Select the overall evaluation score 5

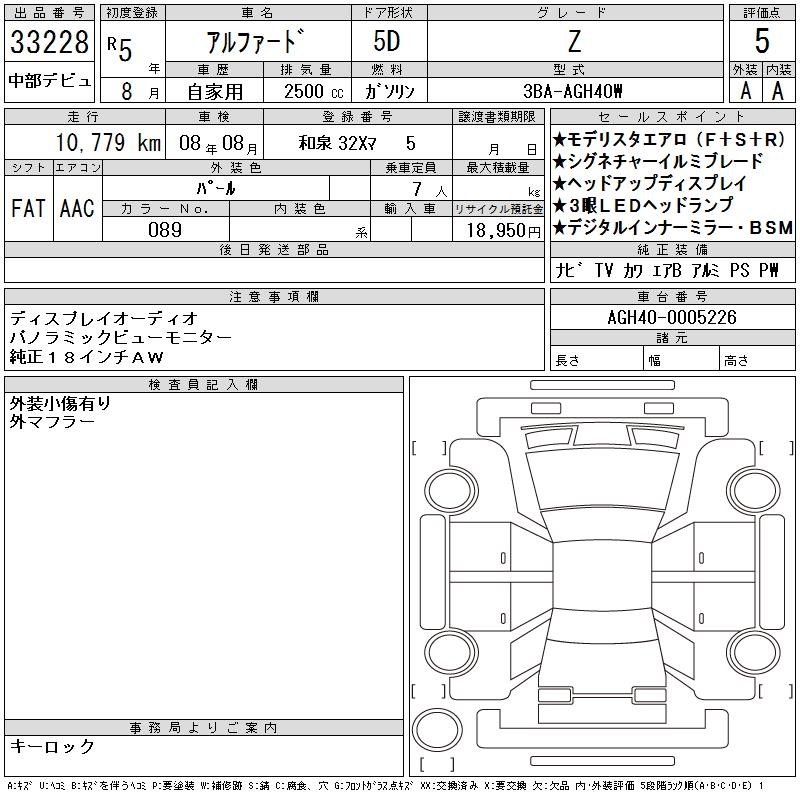pos(762,42)
